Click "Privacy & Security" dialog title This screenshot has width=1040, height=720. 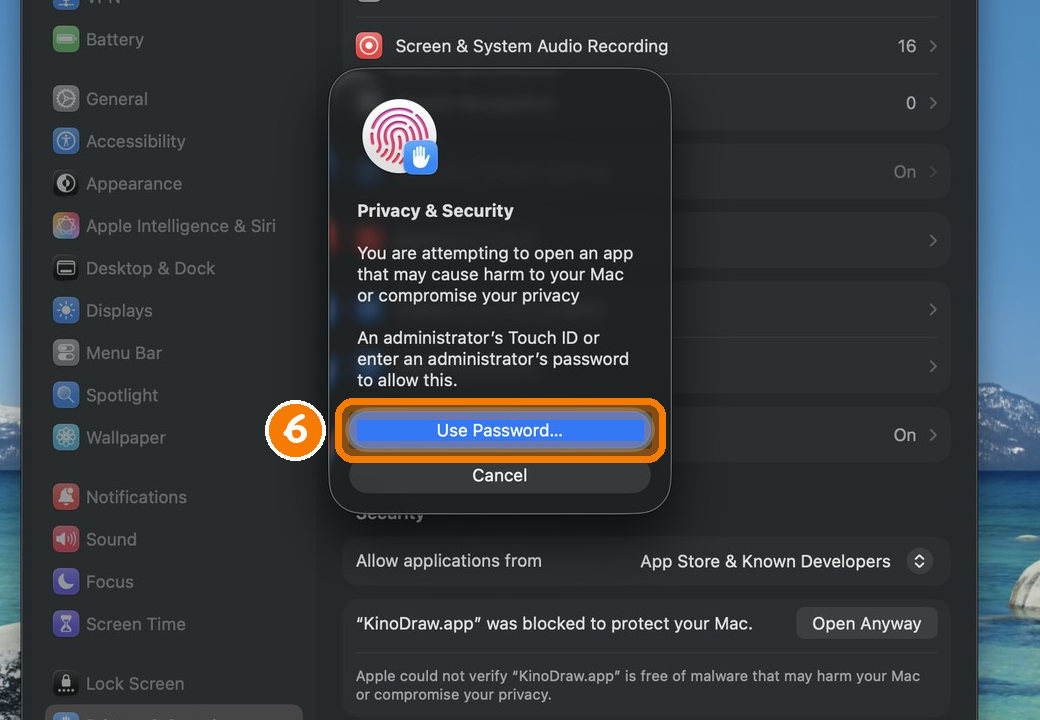[x=435, y=211]
